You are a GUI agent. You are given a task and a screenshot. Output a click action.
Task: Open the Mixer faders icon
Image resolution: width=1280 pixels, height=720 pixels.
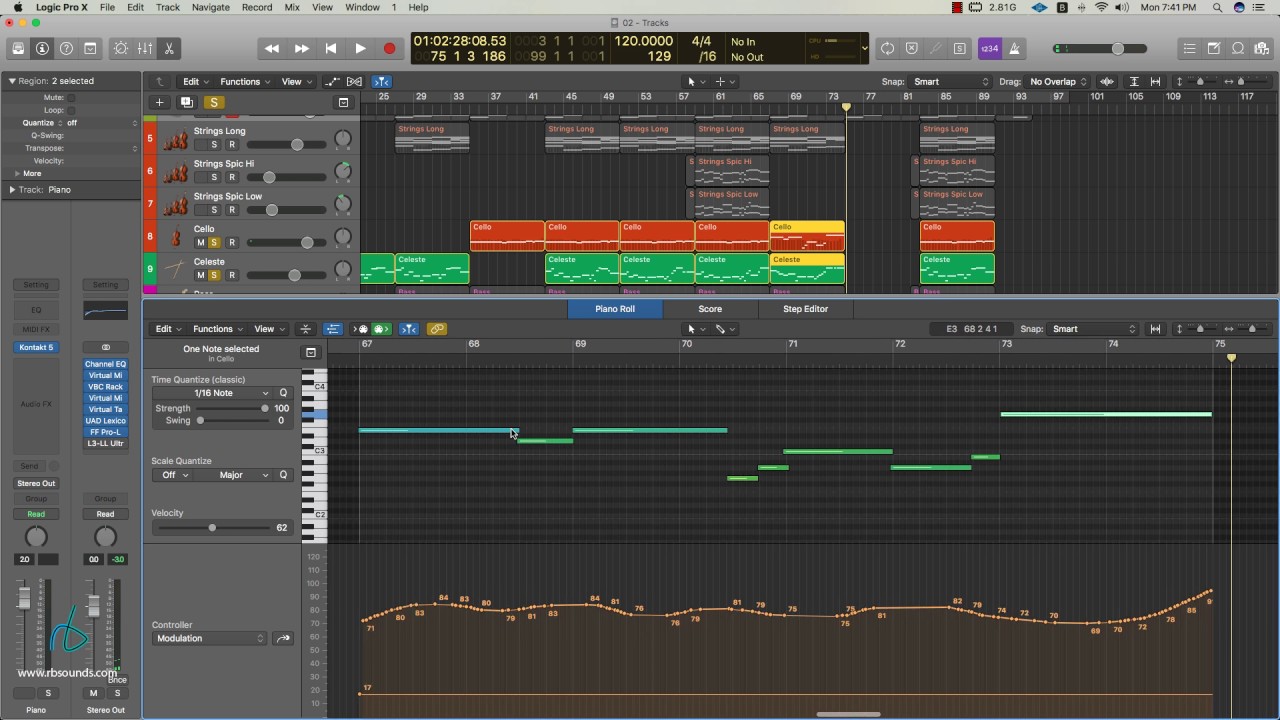click(x=145, y=48)
